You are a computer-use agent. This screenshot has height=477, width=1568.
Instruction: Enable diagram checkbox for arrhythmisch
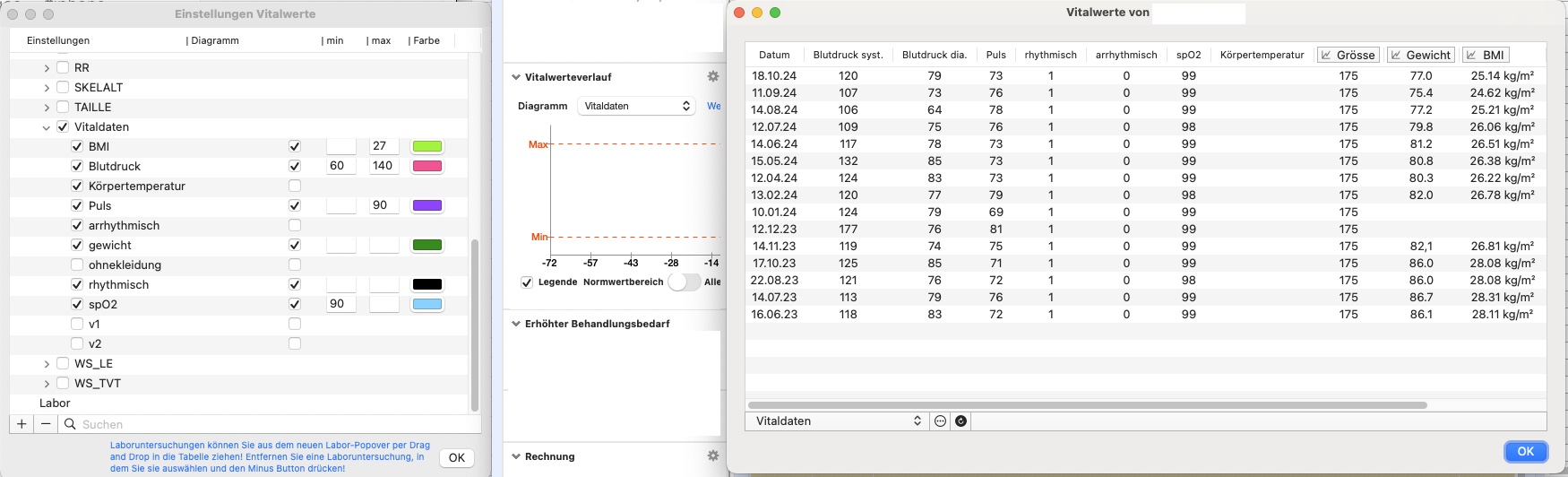[295, 225]
